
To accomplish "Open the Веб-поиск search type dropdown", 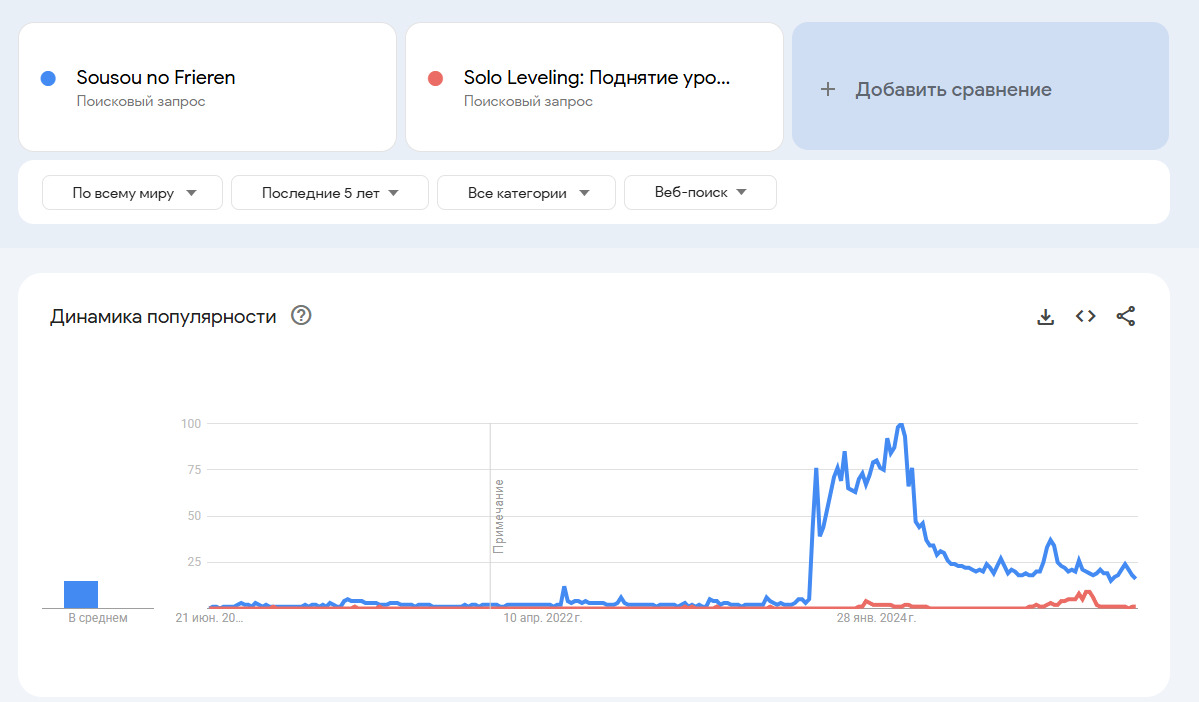I will (x=700, y=193).
